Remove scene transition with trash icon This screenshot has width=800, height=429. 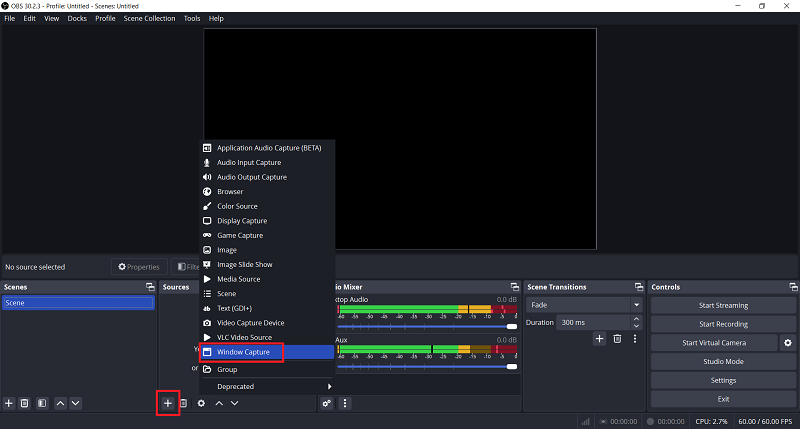617,338
